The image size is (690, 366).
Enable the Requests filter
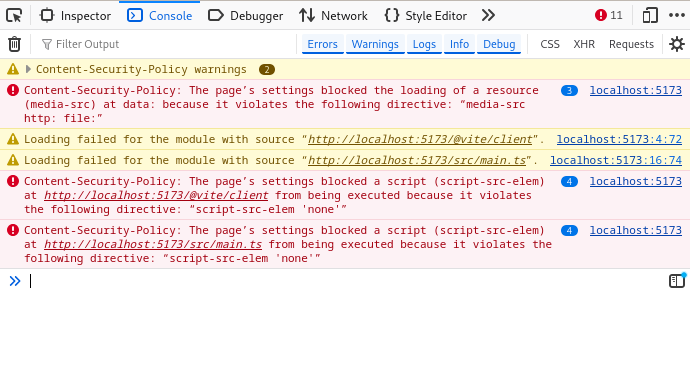(631, 44)
